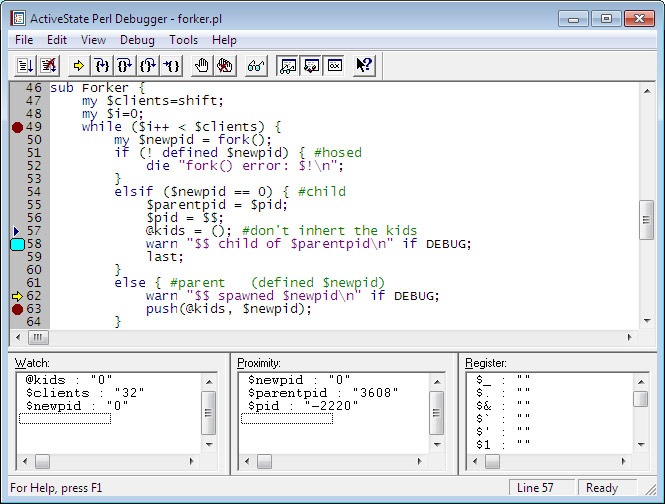665x504 pixels.
Task: Select the $newpid entry in Proximity pane
Action: [299, 380]
